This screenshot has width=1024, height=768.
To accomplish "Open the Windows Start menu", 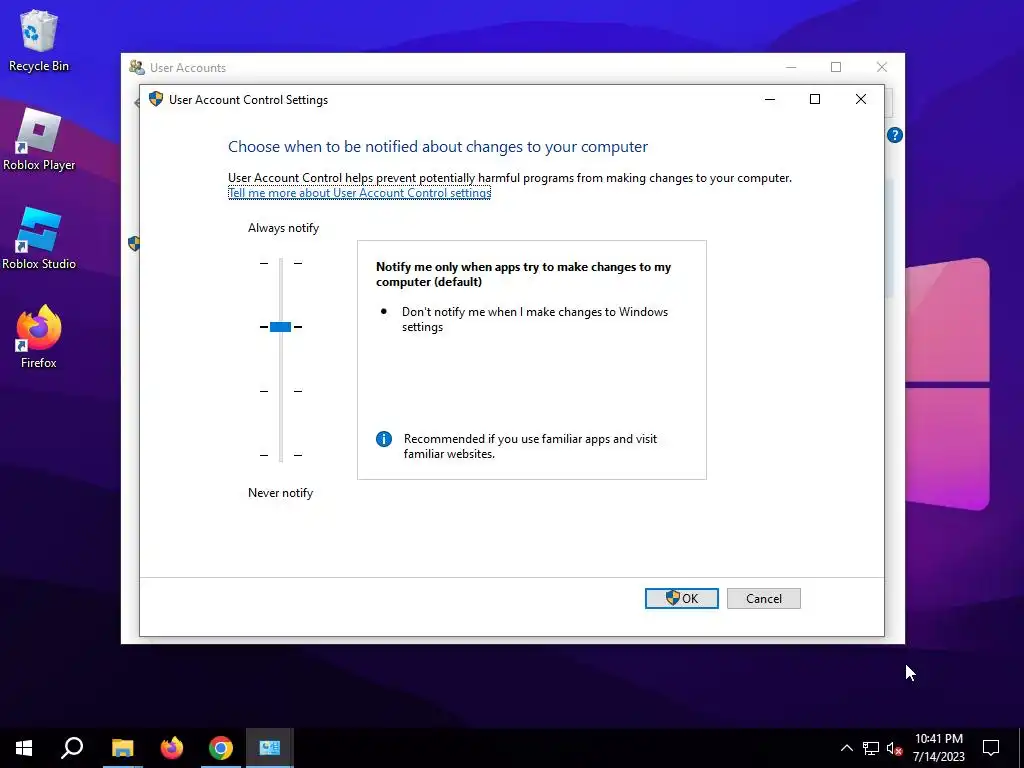I will (x=24, y=748).
